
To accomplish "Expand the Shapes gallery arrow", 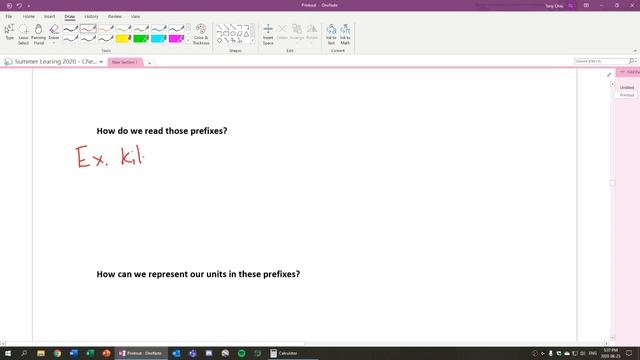I will pyautogui.click(x=253, y=40).
